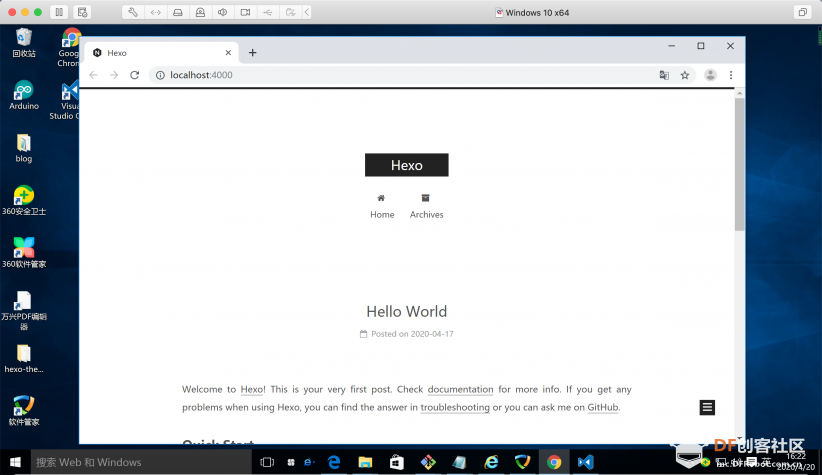Image resolution: width=822 pixels, height=475 pixels.
Task: View site information icon in address bar
Action: pos(160,75)
